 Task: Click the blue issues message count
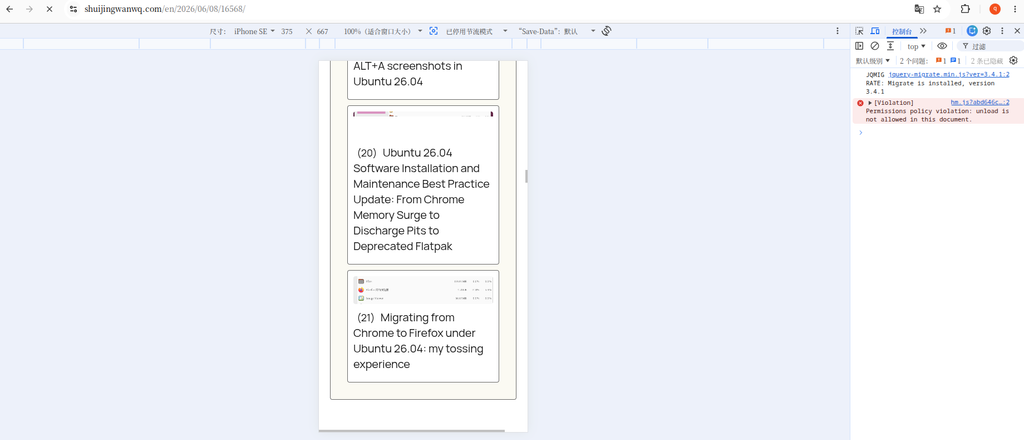(x=955, y=61)
